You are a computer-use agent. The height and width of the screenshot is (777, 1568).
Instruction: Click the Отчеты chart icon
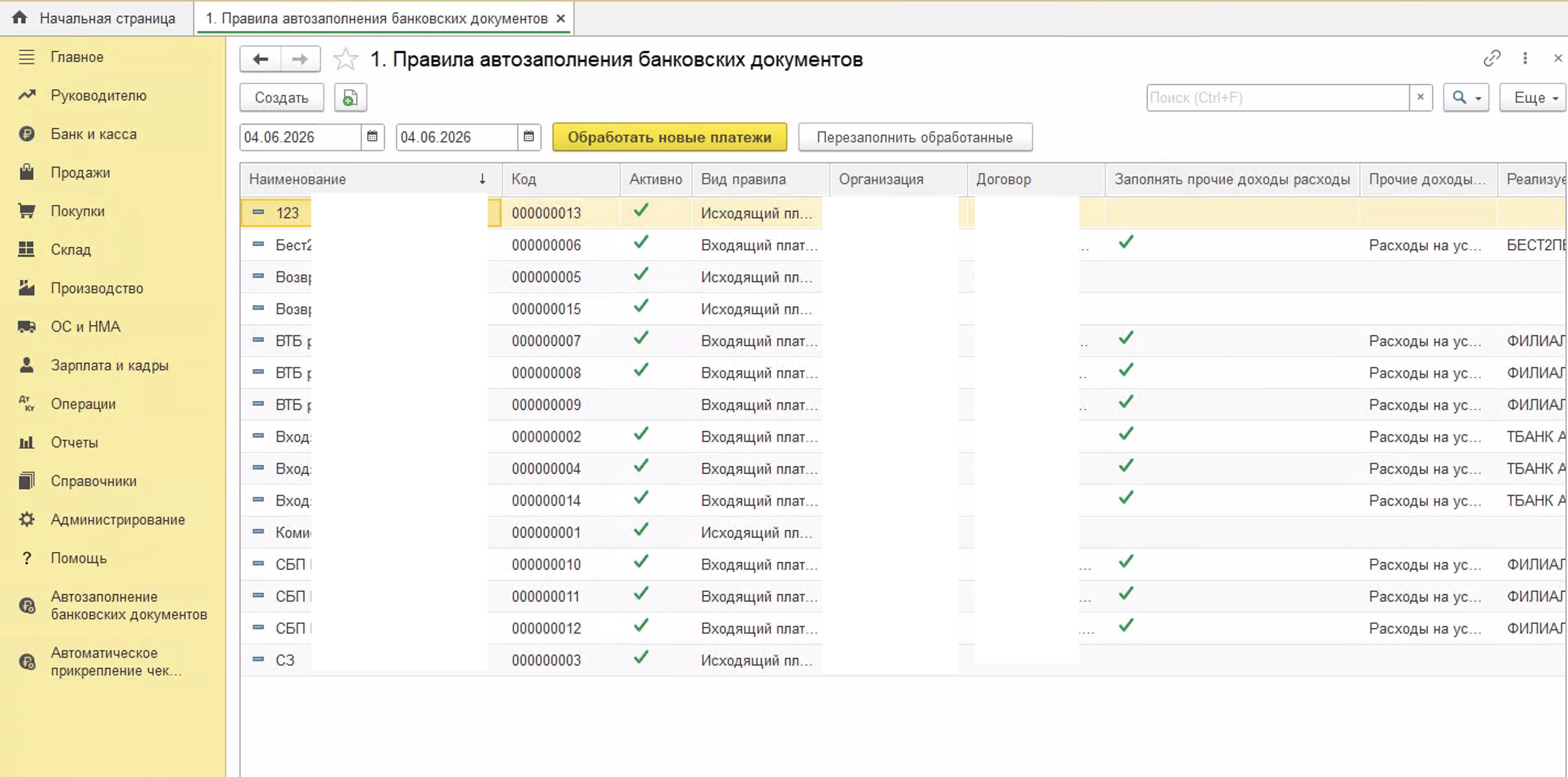26,443
